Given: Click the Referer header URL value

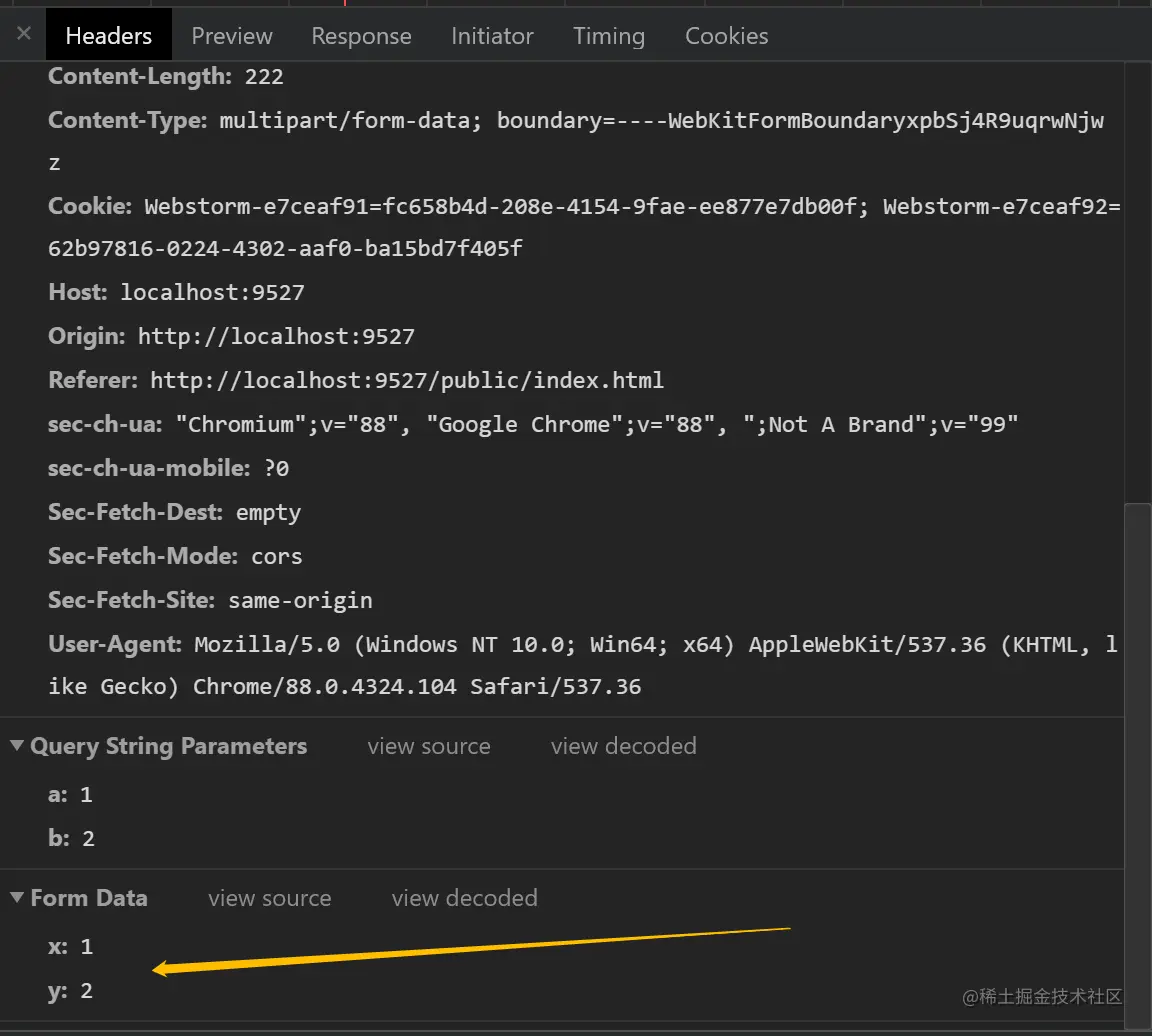Looking at the screenshot, I should coord(406,380).
